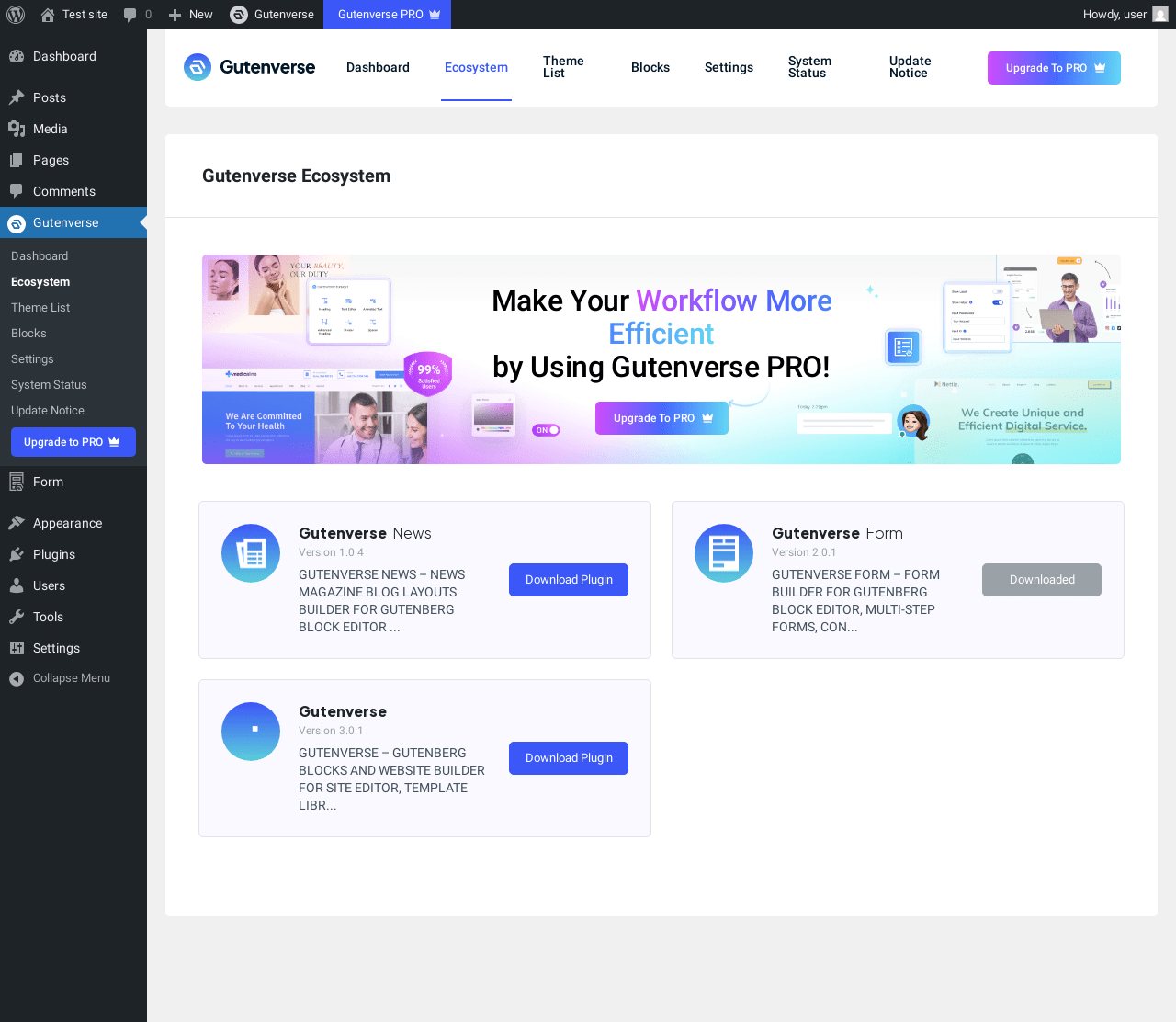Switch to the Theme List tab
This screenshot has width=1176, height=1022.
pyautogui.click(x=563, y=67)
